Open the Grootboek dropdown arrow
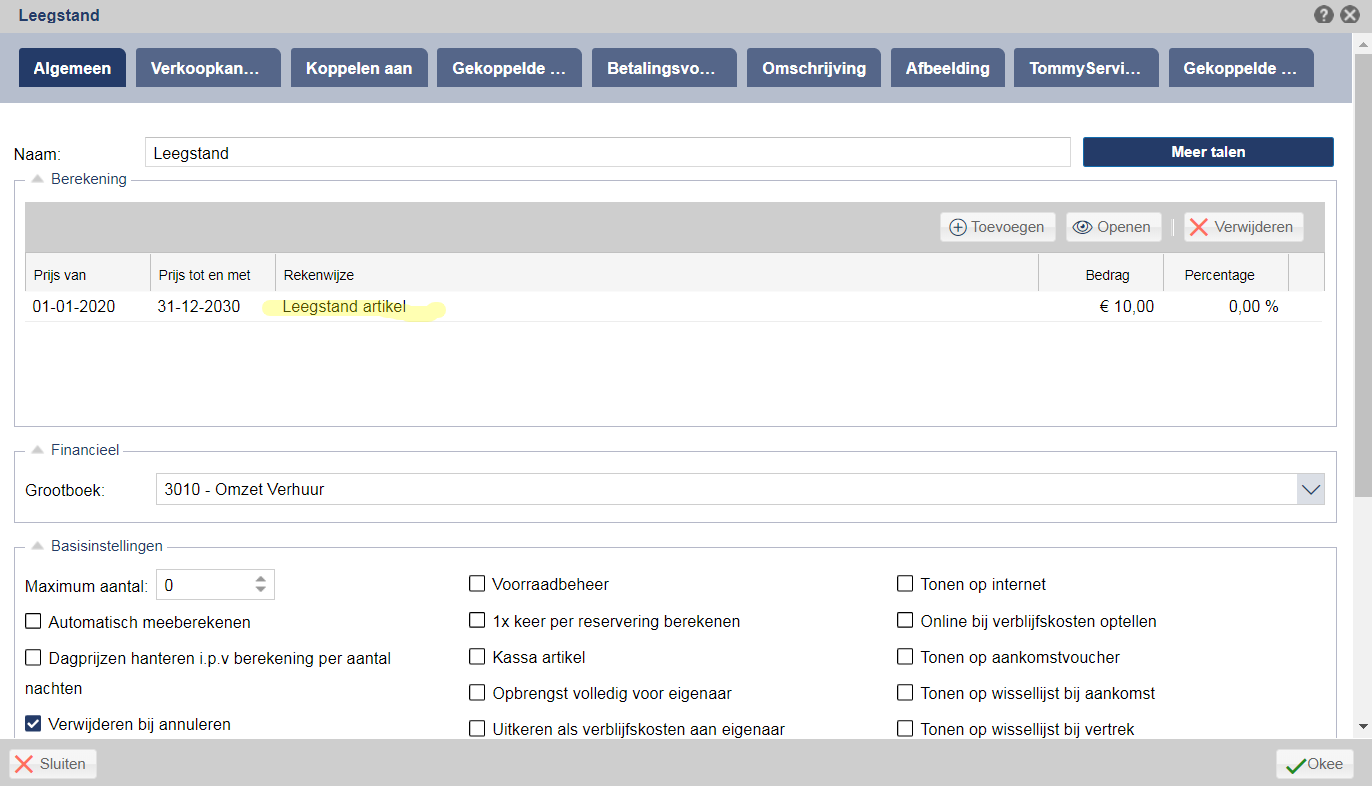Screen dimensions: 1372x786 click(x=1311, y=490)
